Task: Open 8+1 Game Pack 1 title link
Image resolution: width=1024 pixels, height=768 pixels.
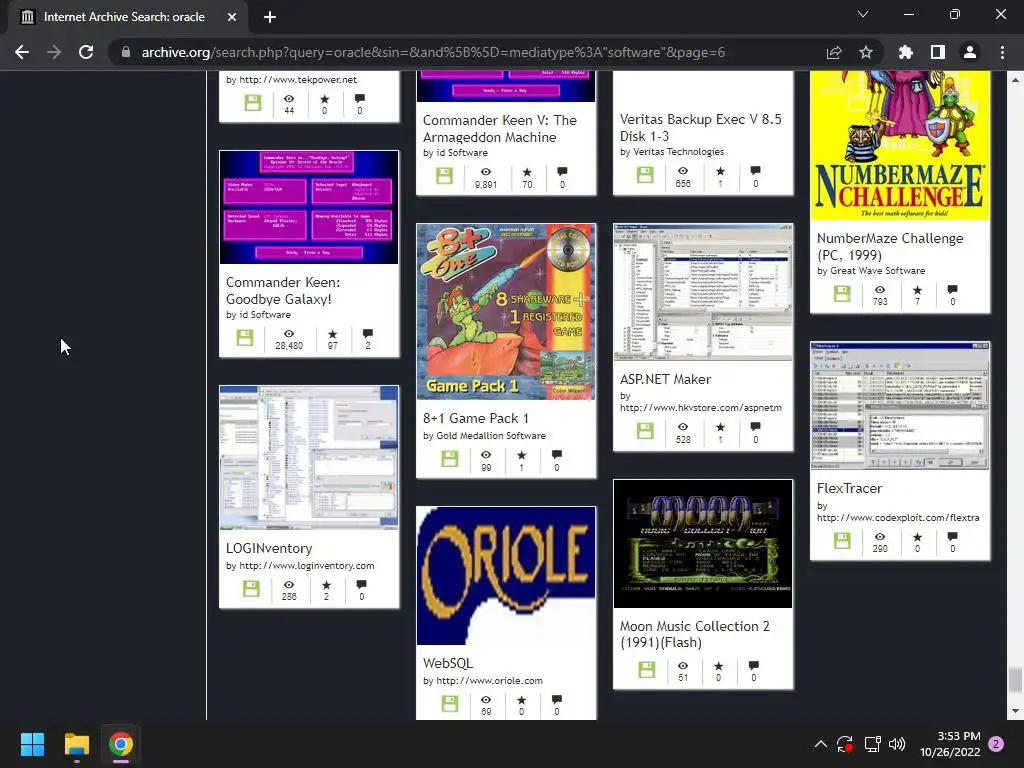Action: click(475, 418)
